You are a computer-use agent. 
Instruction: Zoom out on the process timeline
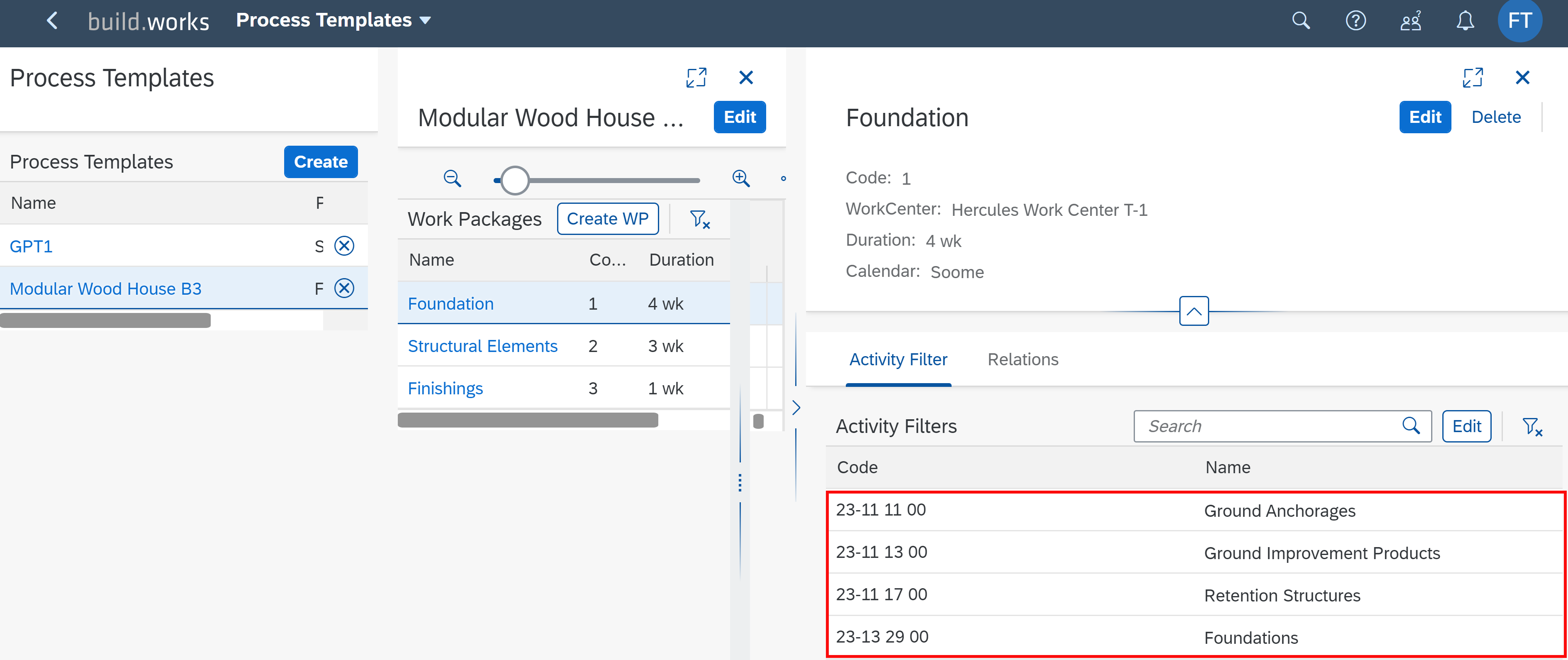pyautogui.click(x=452, y=178)
